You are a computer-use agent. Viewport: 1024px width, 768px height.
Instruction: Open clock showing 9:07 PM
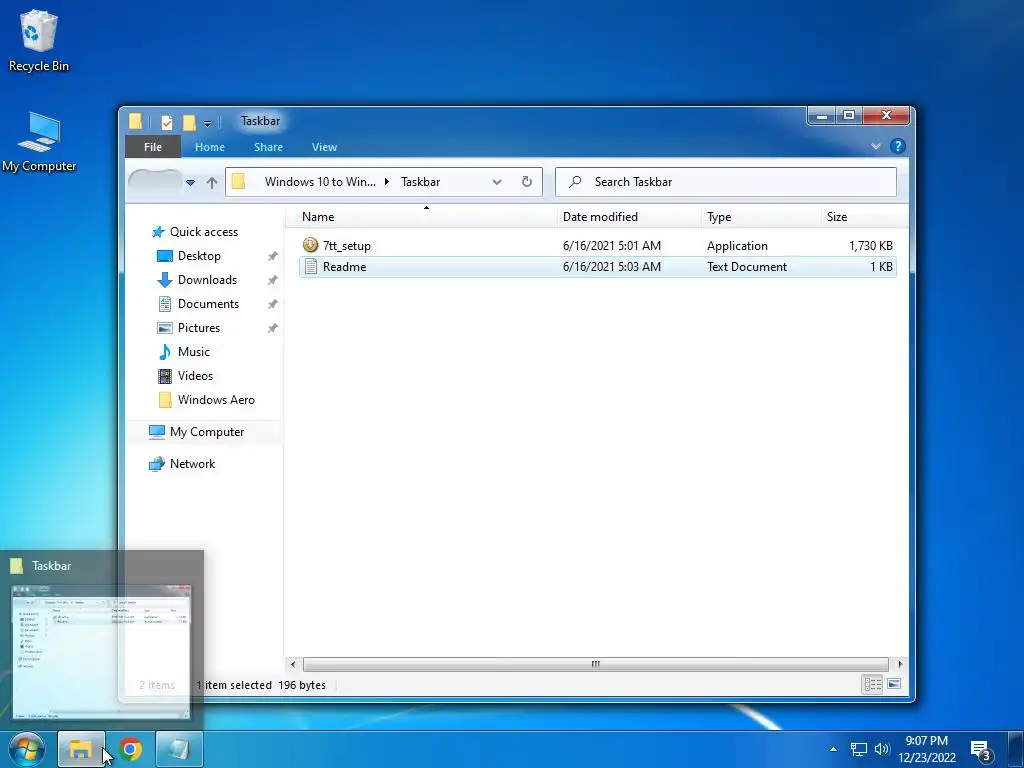click(x=927, y=749)
